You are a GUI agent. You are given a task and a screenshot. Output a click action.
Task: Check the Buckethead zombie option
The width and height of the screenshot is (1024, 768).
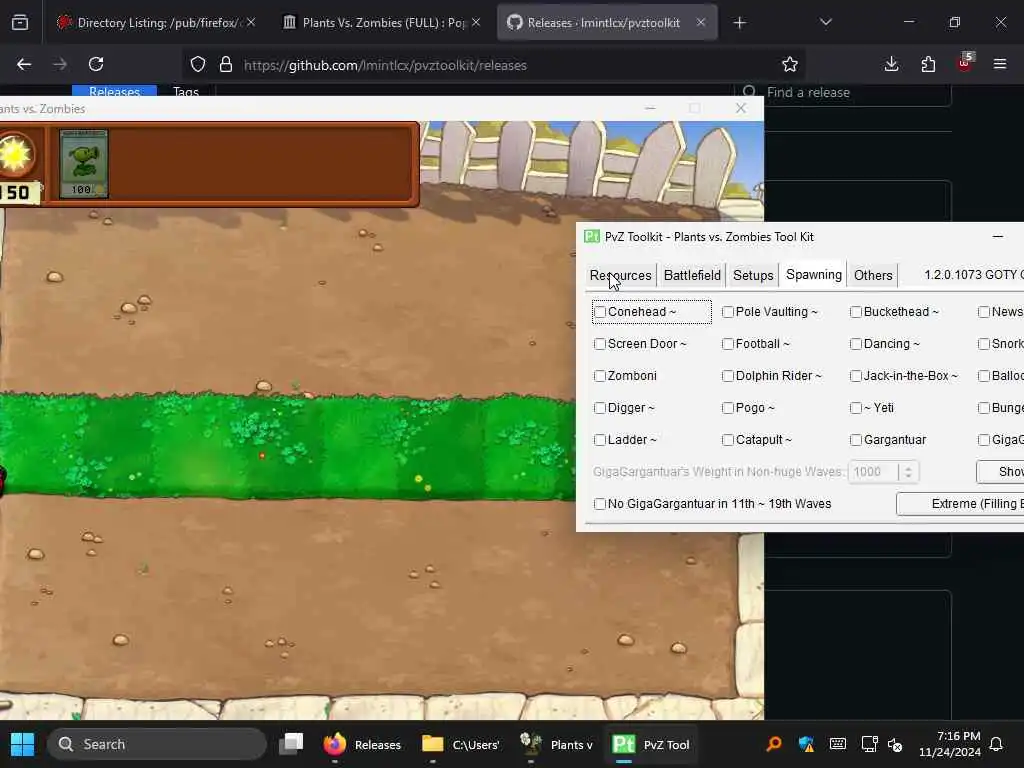tap(856, 312)
